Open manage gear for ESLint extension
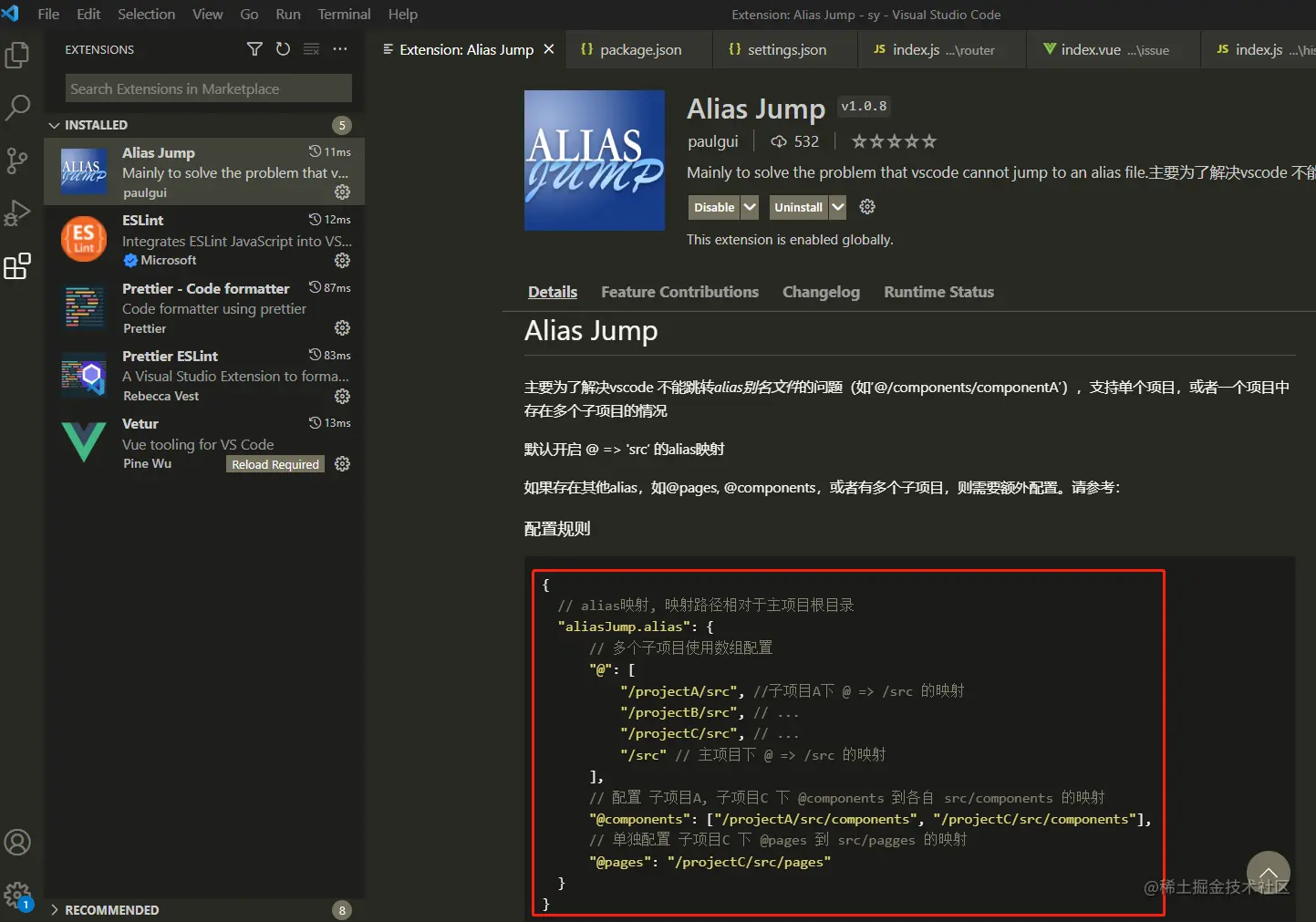The image size is (1316, 922). point(342,260)
